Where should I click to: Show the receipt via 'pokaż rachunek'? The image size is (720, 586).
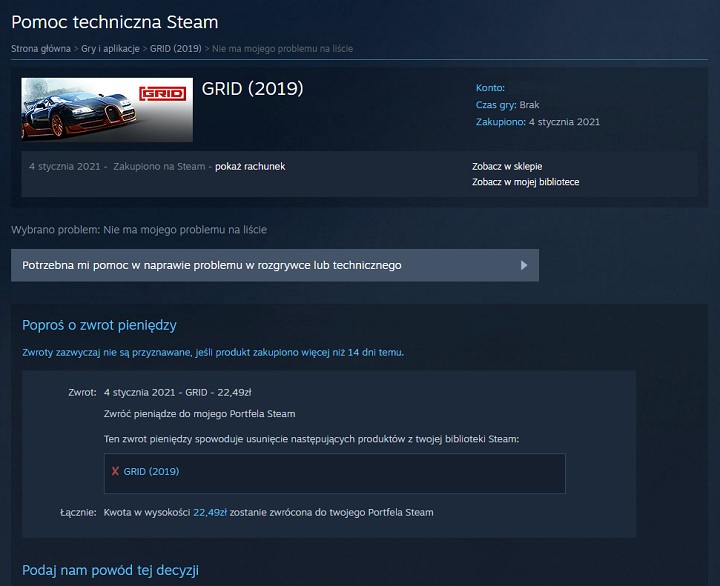coord(250,166)
